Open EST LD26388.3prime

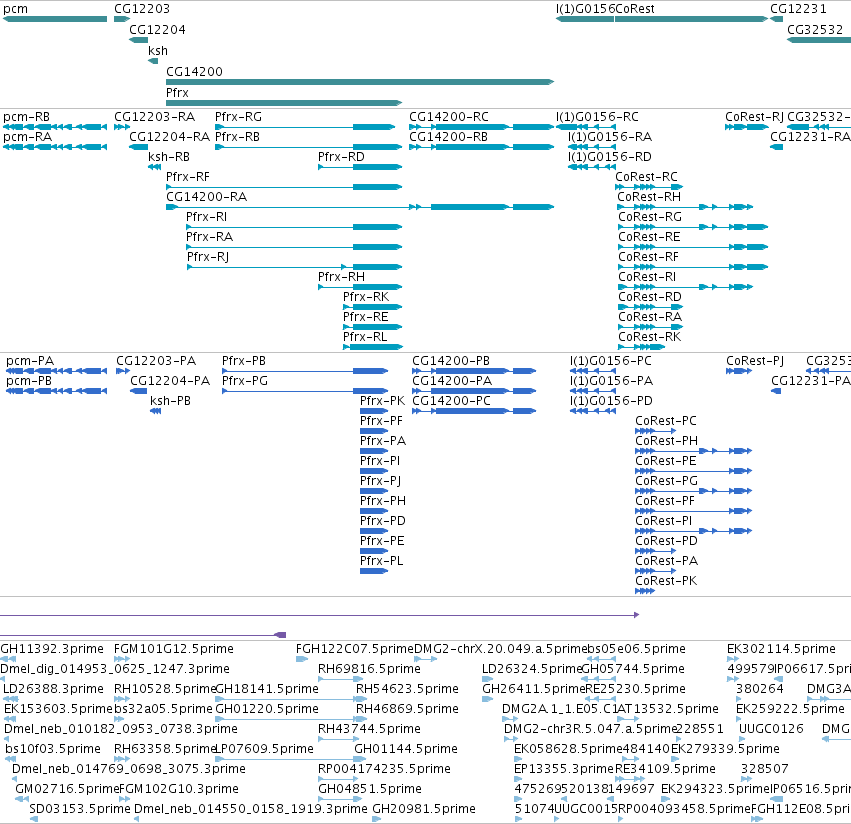click(x=10, y=699)
